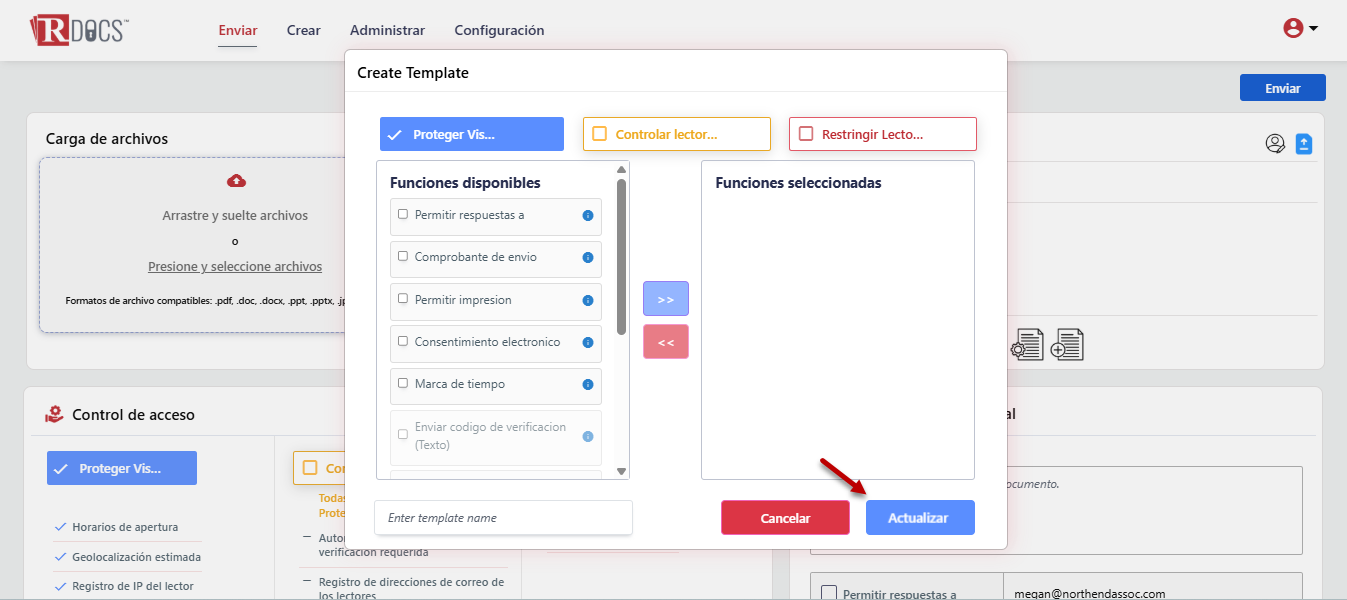The height and width of the screenshot is (600, 1347).
Task: Click the RDocs logo
Action: pyautogui.click(x=79, y=30)
